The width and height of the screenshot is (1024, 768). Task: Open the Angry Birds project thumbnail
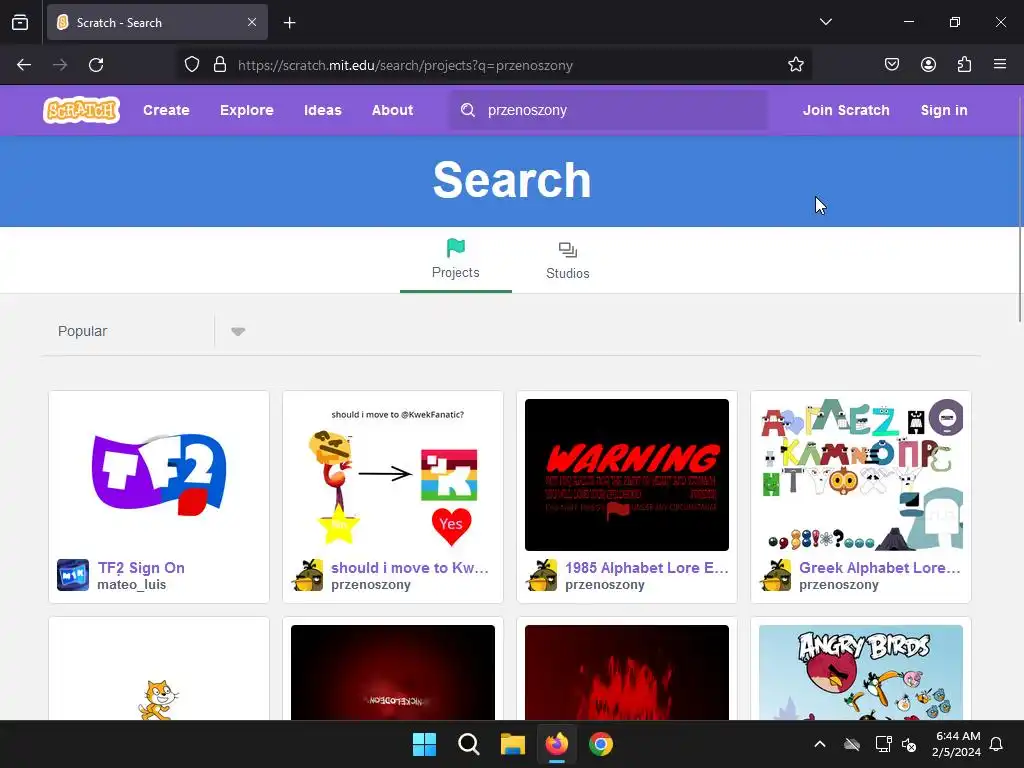(x=861, y=673)
